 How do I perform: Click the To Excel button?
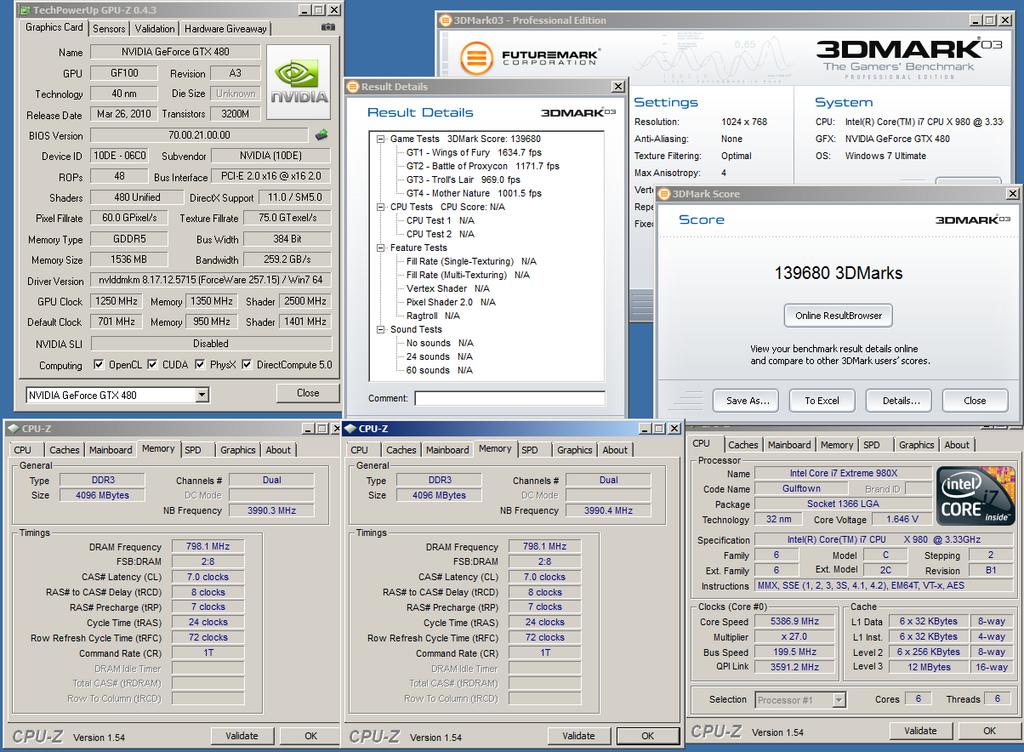[822, 401]
